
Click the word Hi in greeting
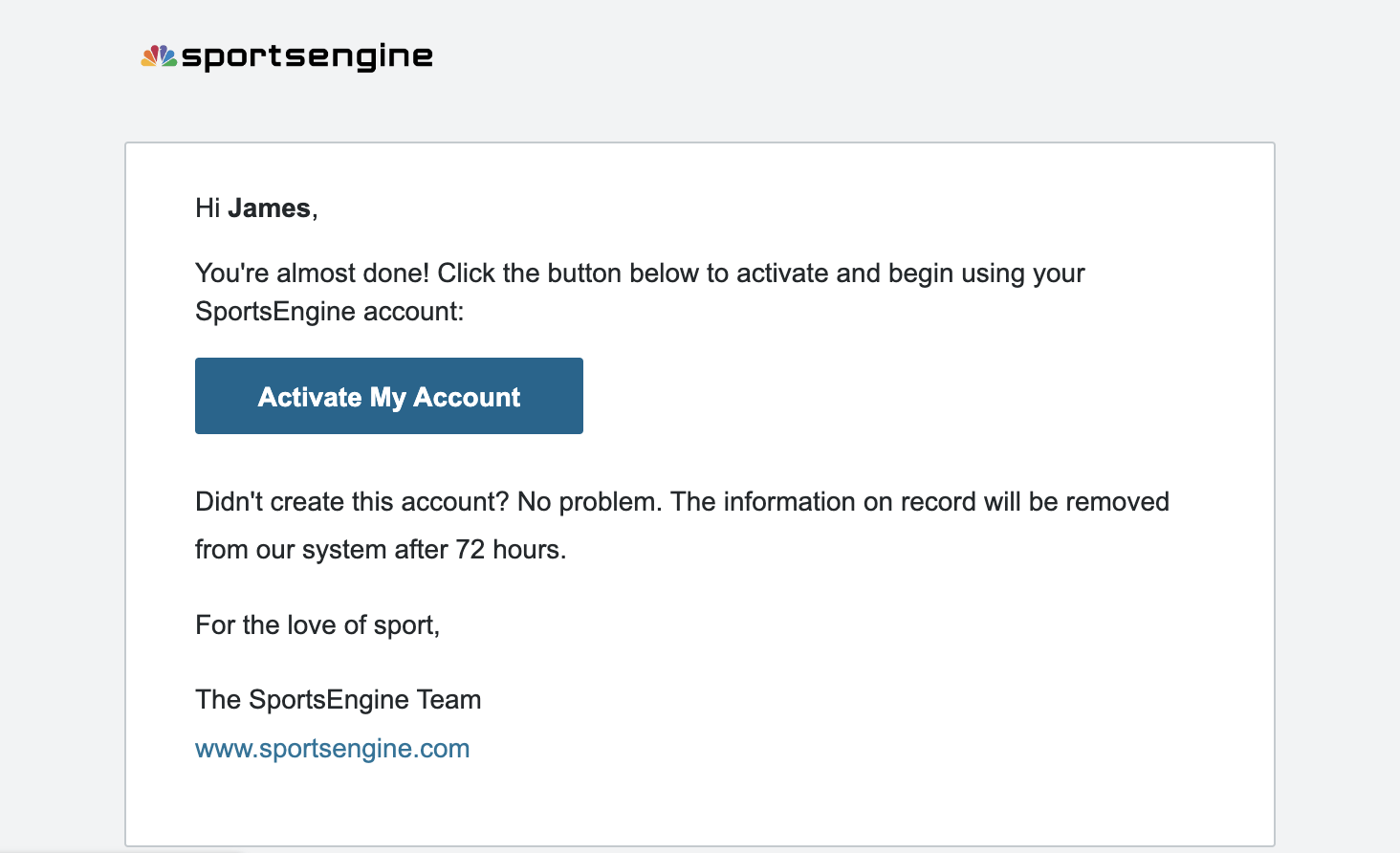click(x=208, y=208)
